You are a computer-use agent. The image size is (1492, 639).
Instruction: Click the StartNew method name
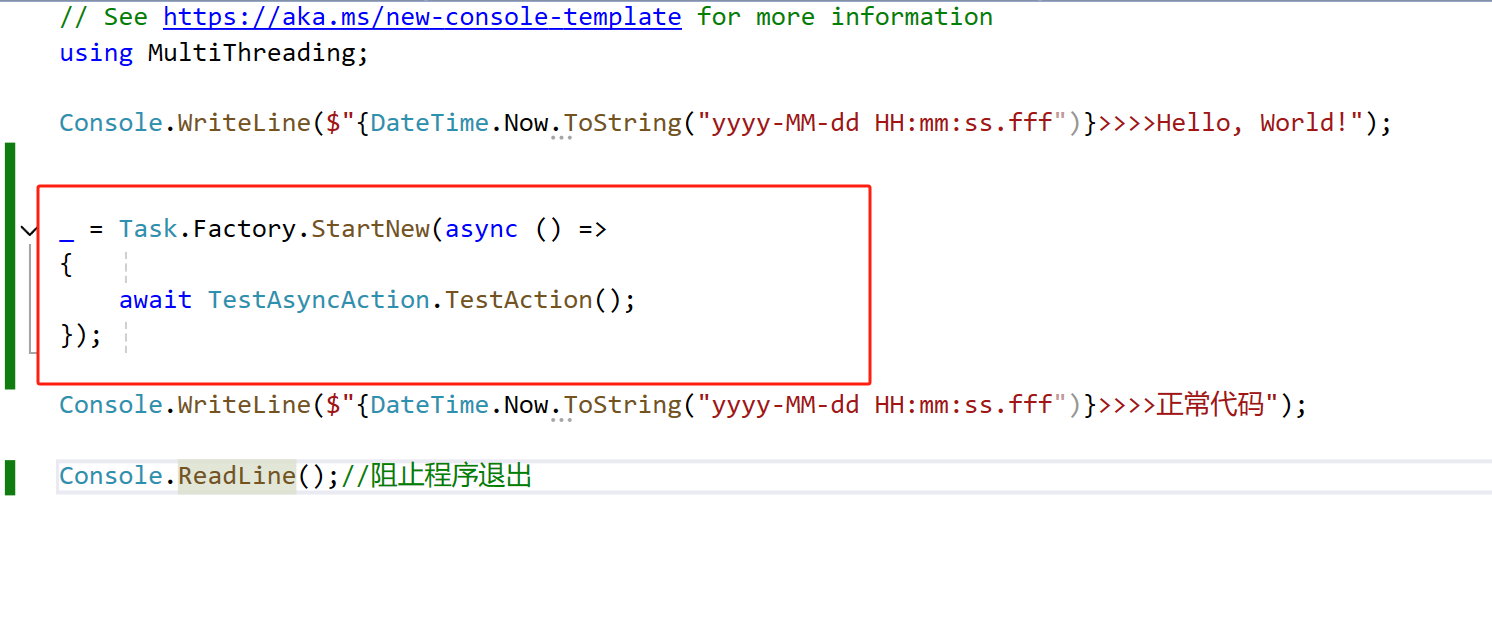[x=370, y=229]
